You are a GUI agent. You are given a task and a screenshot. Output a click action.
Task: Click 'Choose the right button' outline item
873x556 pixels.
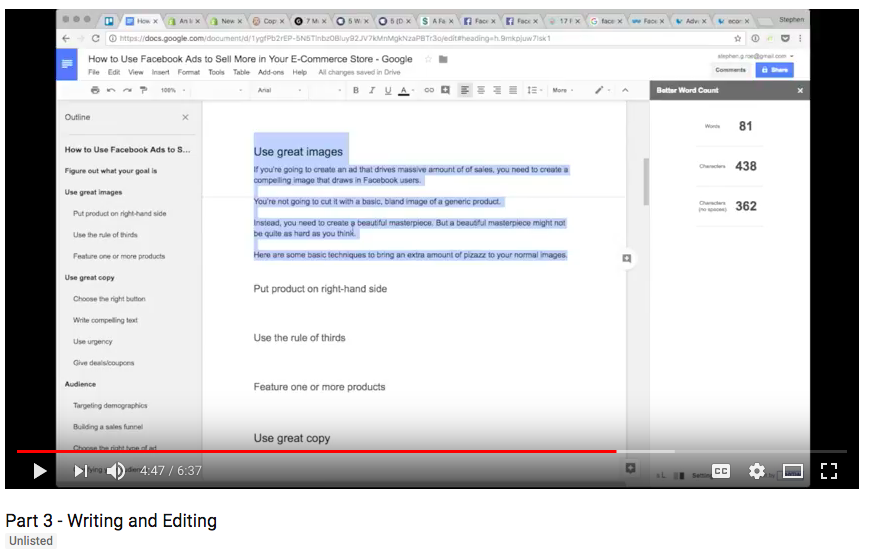tap(109, 299)
